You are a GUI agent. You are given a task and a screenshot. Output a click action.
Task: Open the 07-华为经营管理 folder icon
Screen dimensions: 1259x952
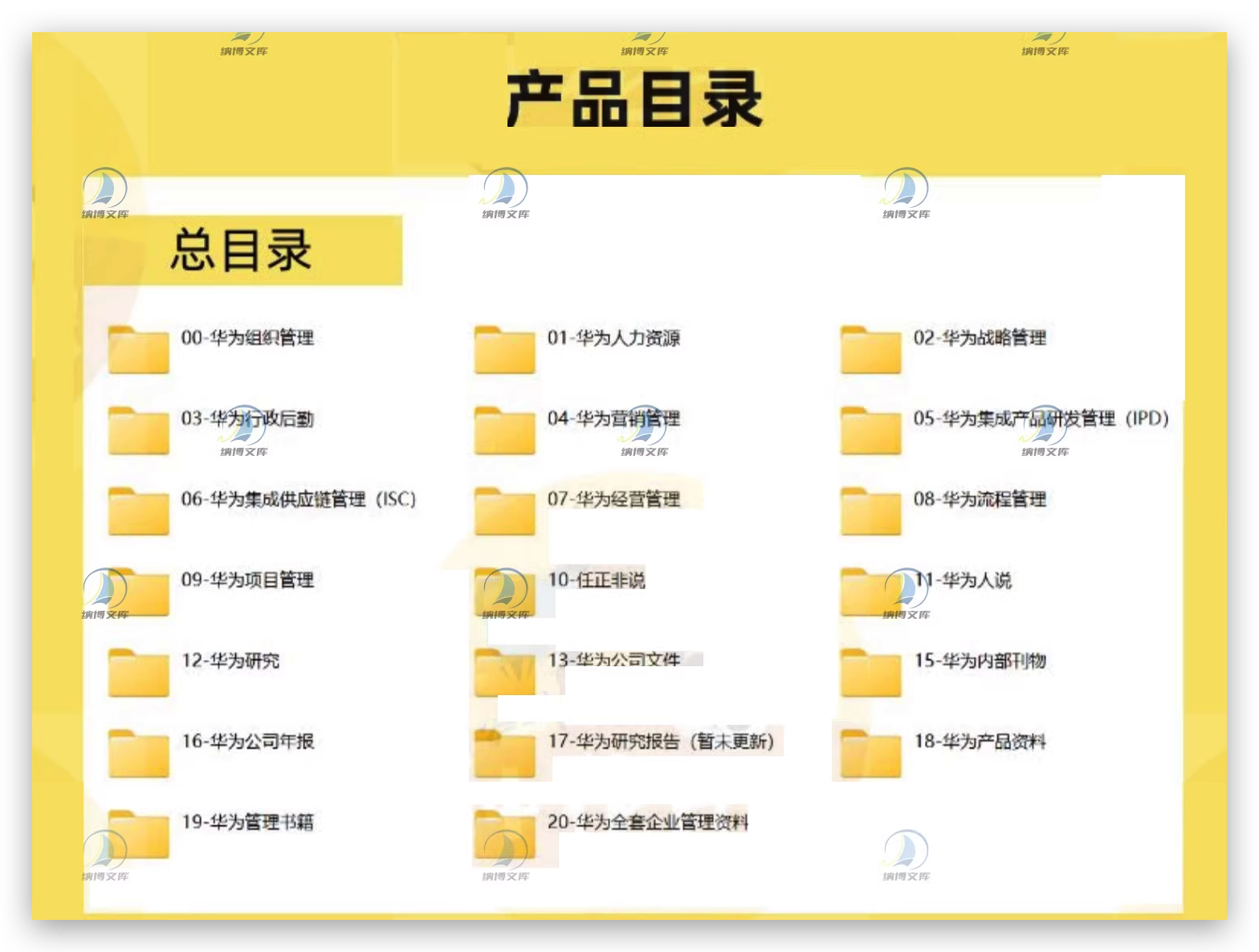504,511
